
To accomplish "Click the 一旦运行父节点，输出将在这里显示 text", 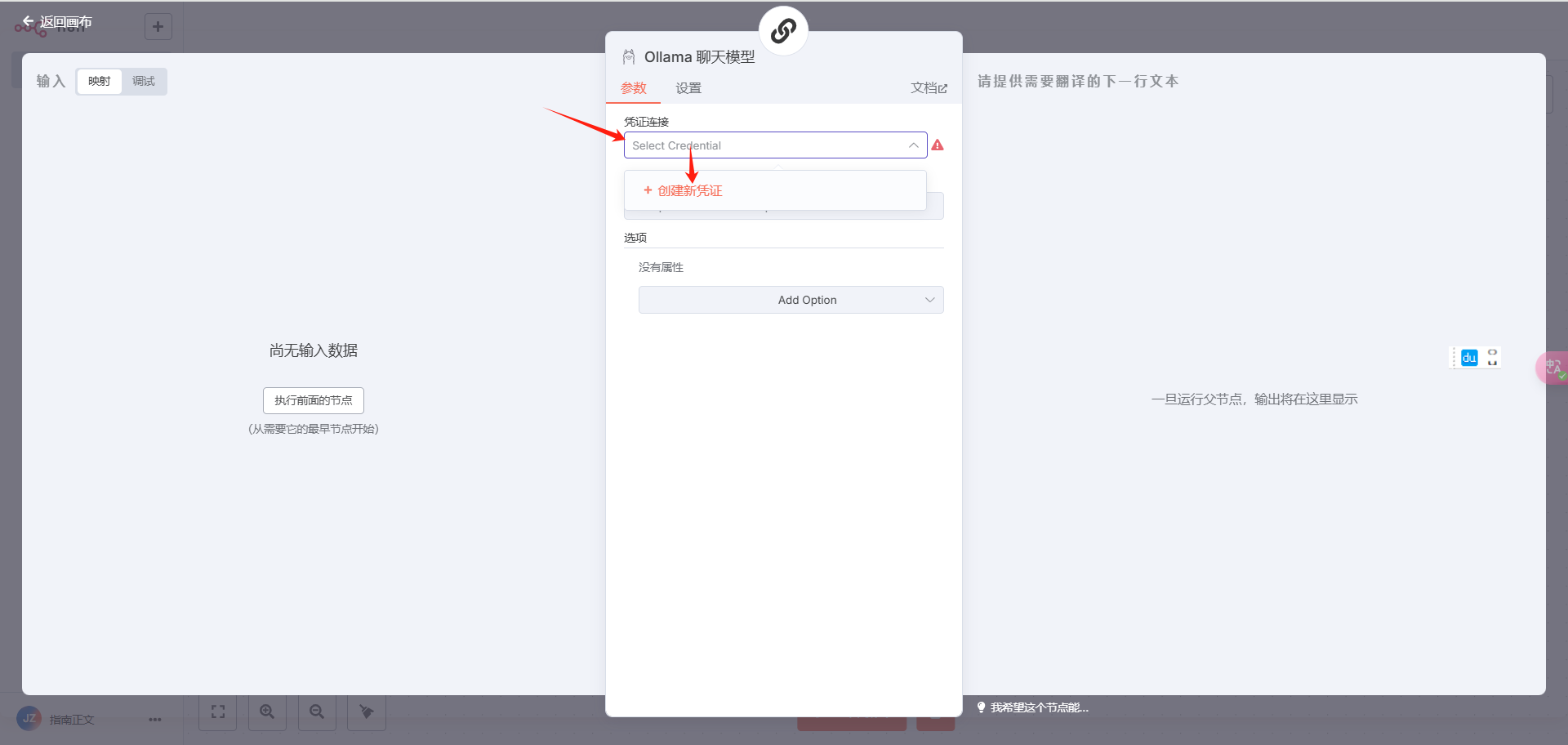I will [1254, 399].
